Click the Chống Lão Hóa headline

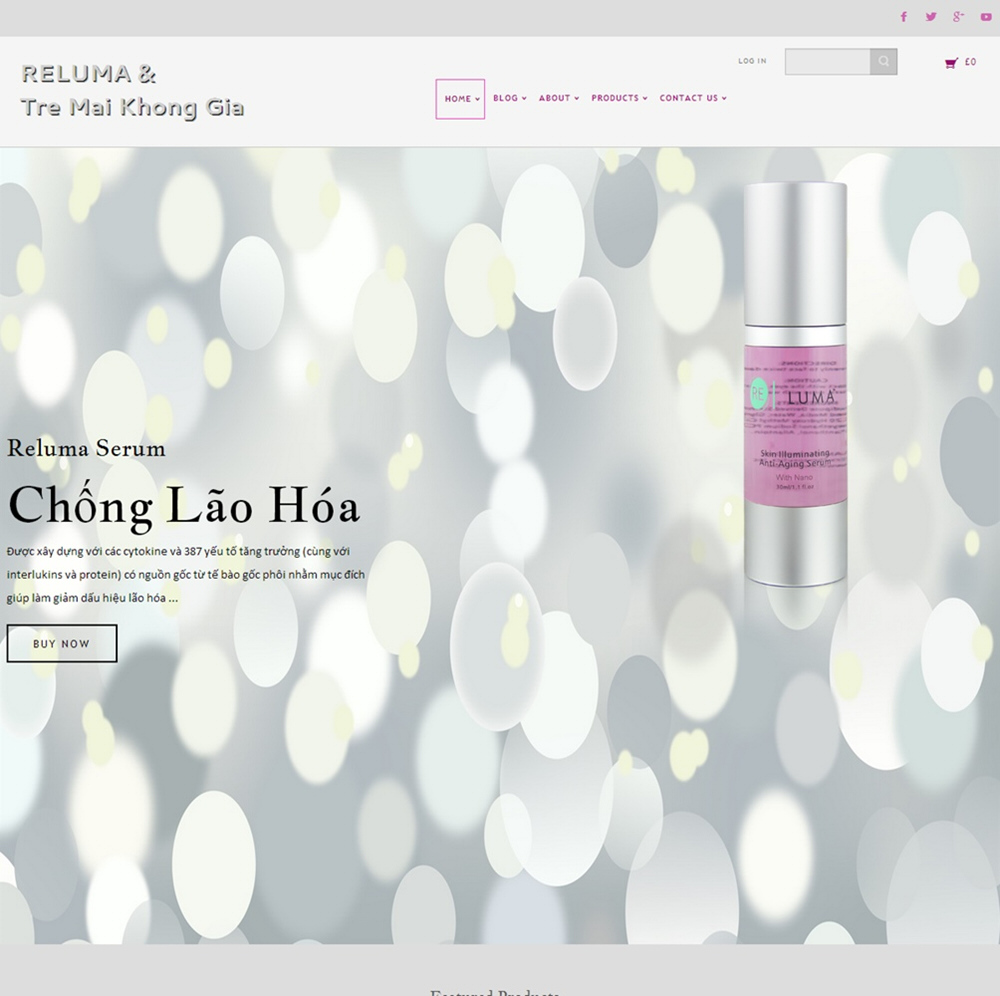tap(184, 506)
